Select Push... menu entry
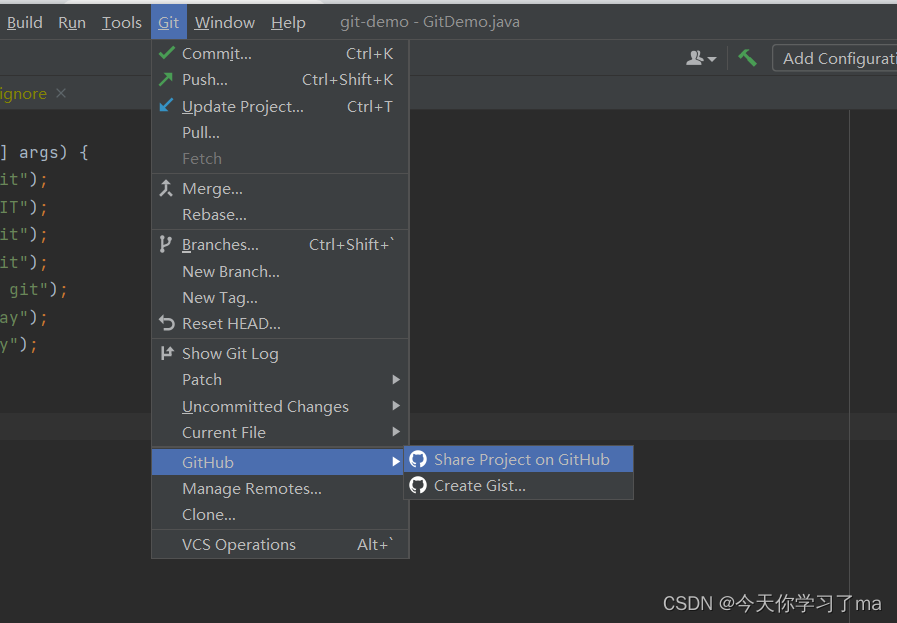 (x=280, y=80)
